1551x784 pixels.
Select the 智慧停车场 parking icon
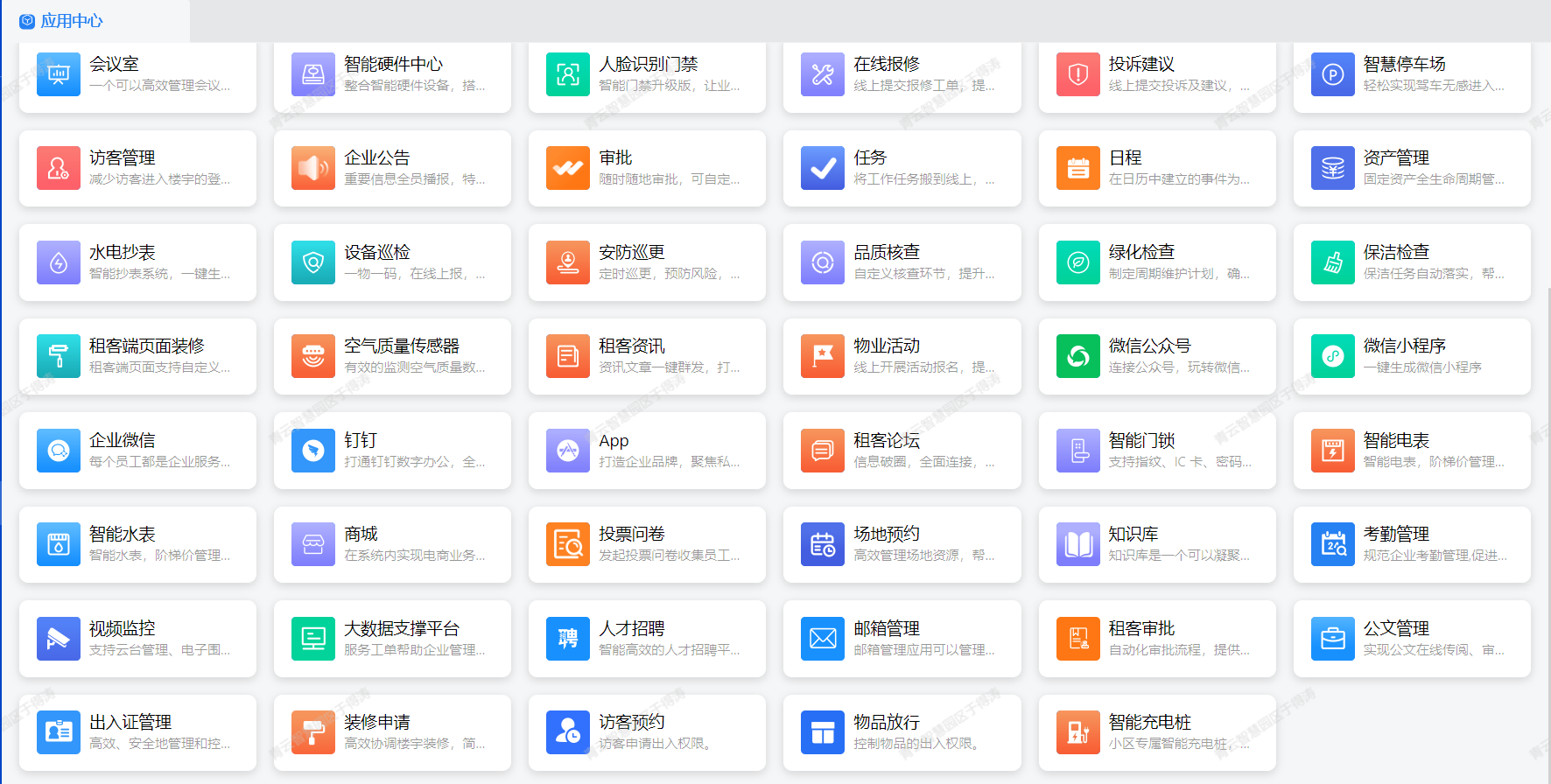[1333, 74]
